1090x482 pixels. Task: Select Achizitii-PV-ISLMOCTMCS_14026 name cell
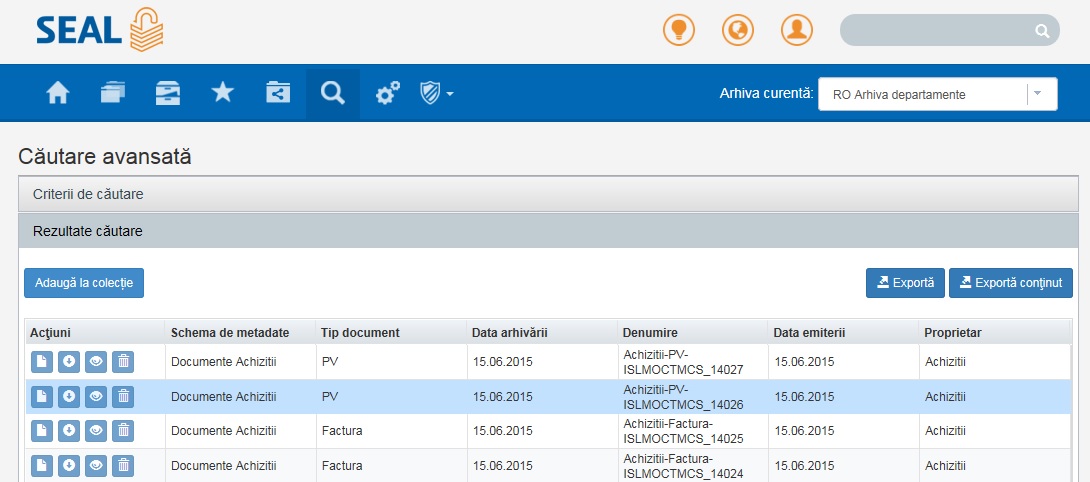click(693, 396)
